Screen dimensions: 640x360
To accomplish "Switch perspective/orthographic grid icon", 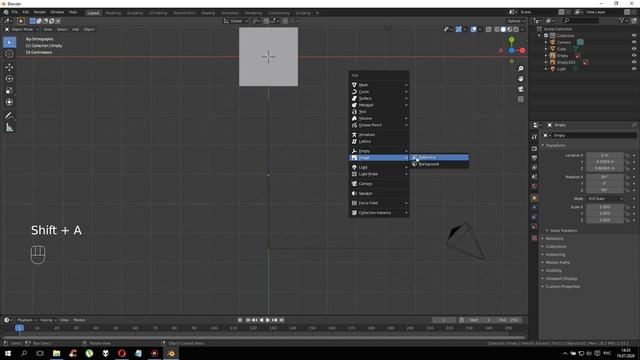I will (x=520, y=99).
